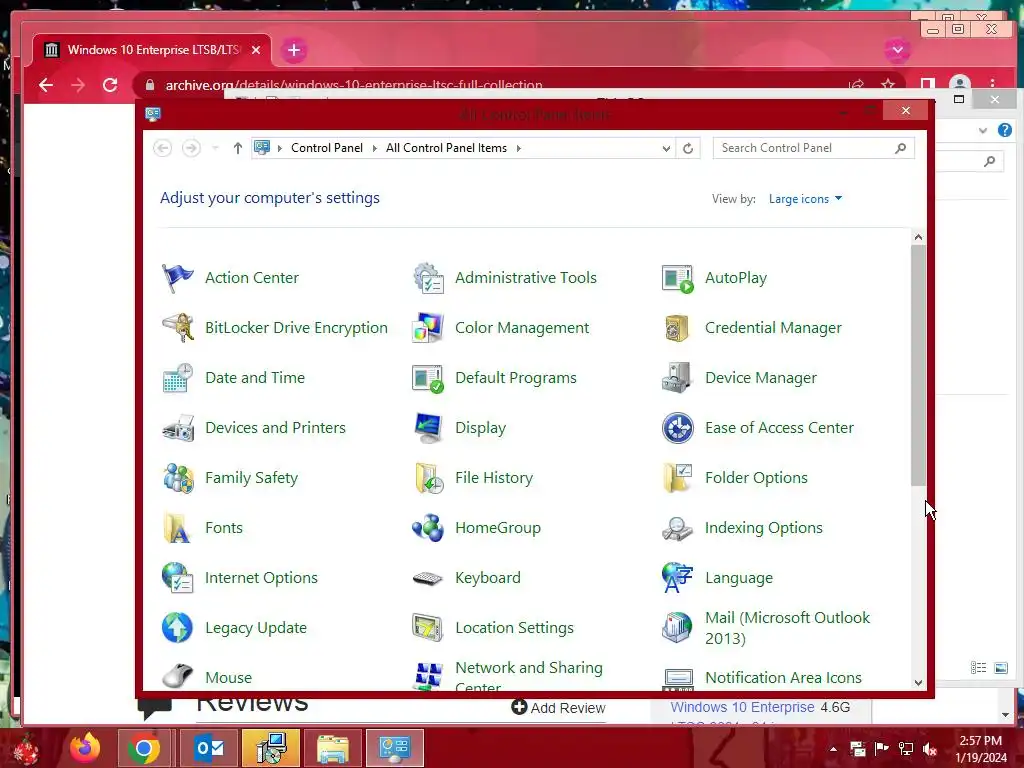The image size is (1024, 768).
Task: Open Outlook from the taskbar
Action: point(210,748)
